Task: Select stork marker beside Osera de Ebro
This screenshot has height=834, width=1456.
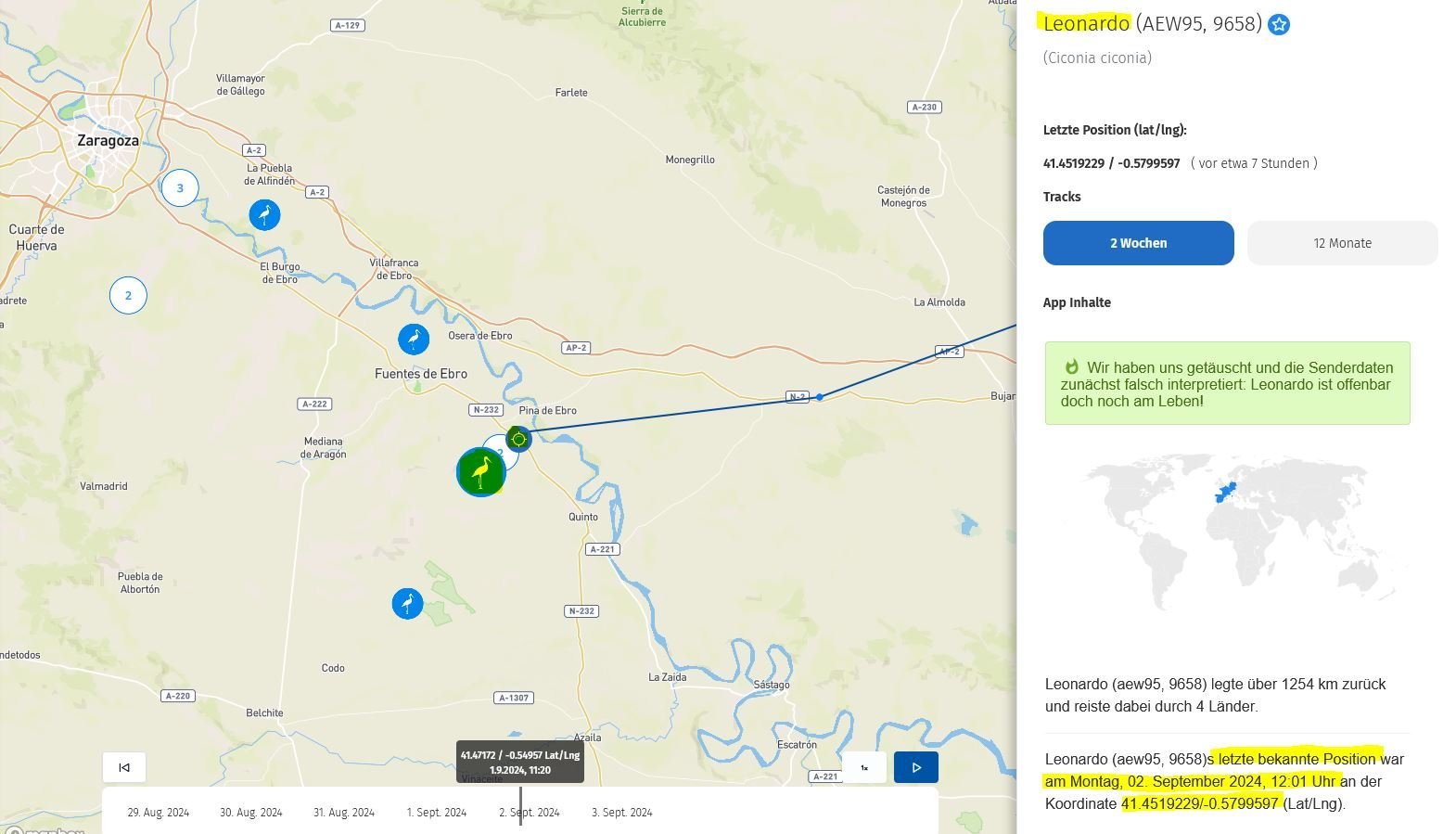Action: tap(414, 340)
